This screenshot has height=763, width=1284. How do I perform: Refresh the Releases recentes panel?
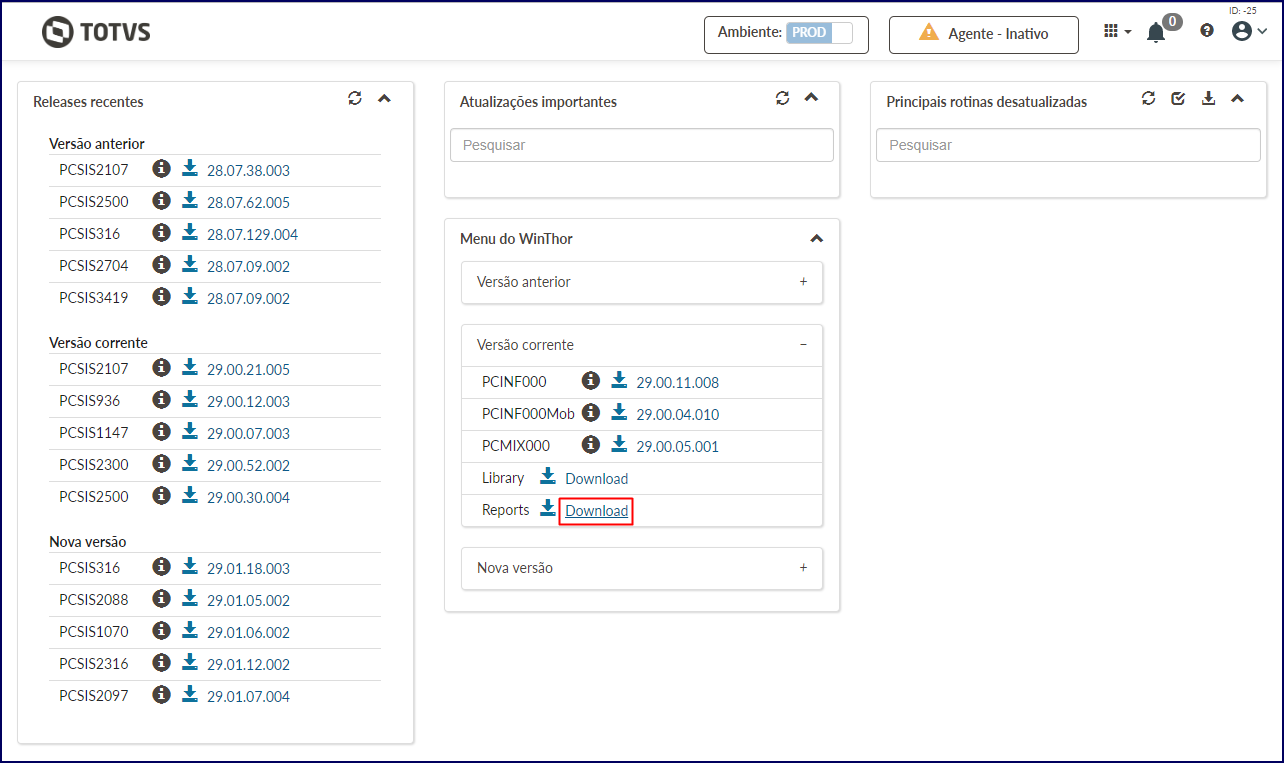tap(355, 98)
